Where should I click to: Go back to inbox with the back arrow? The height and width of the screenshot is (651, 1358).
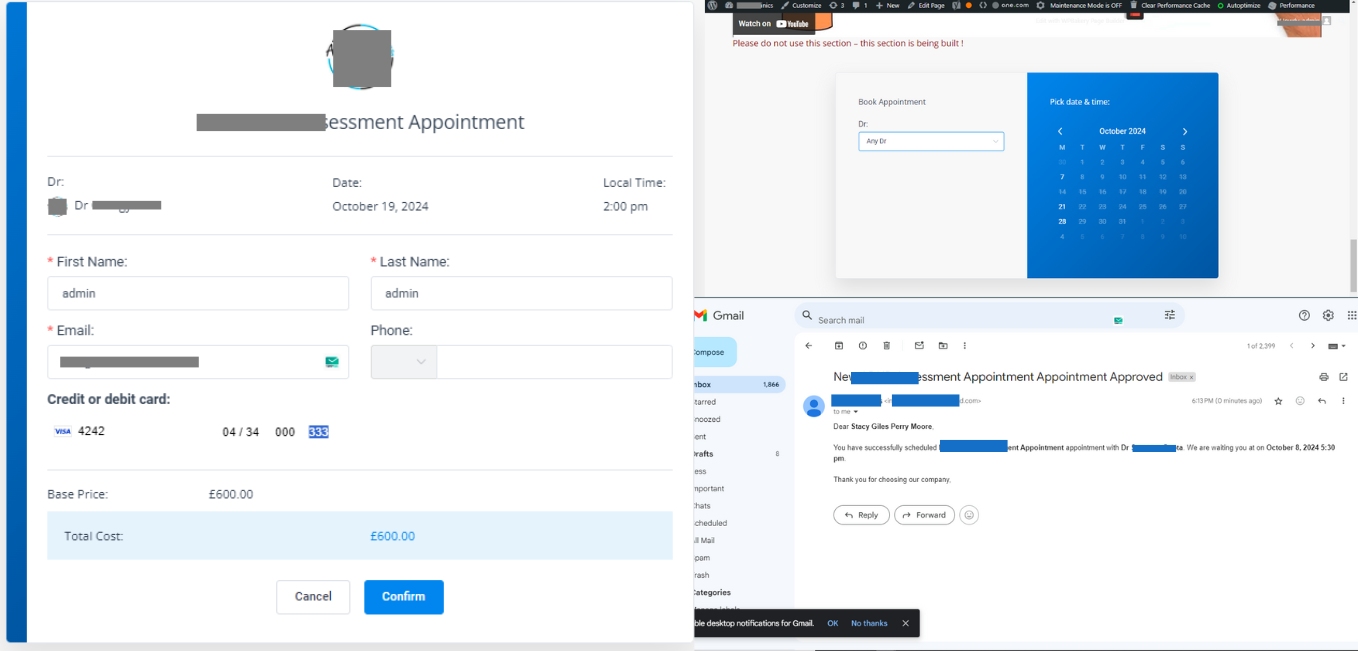[x=809, y=346]
